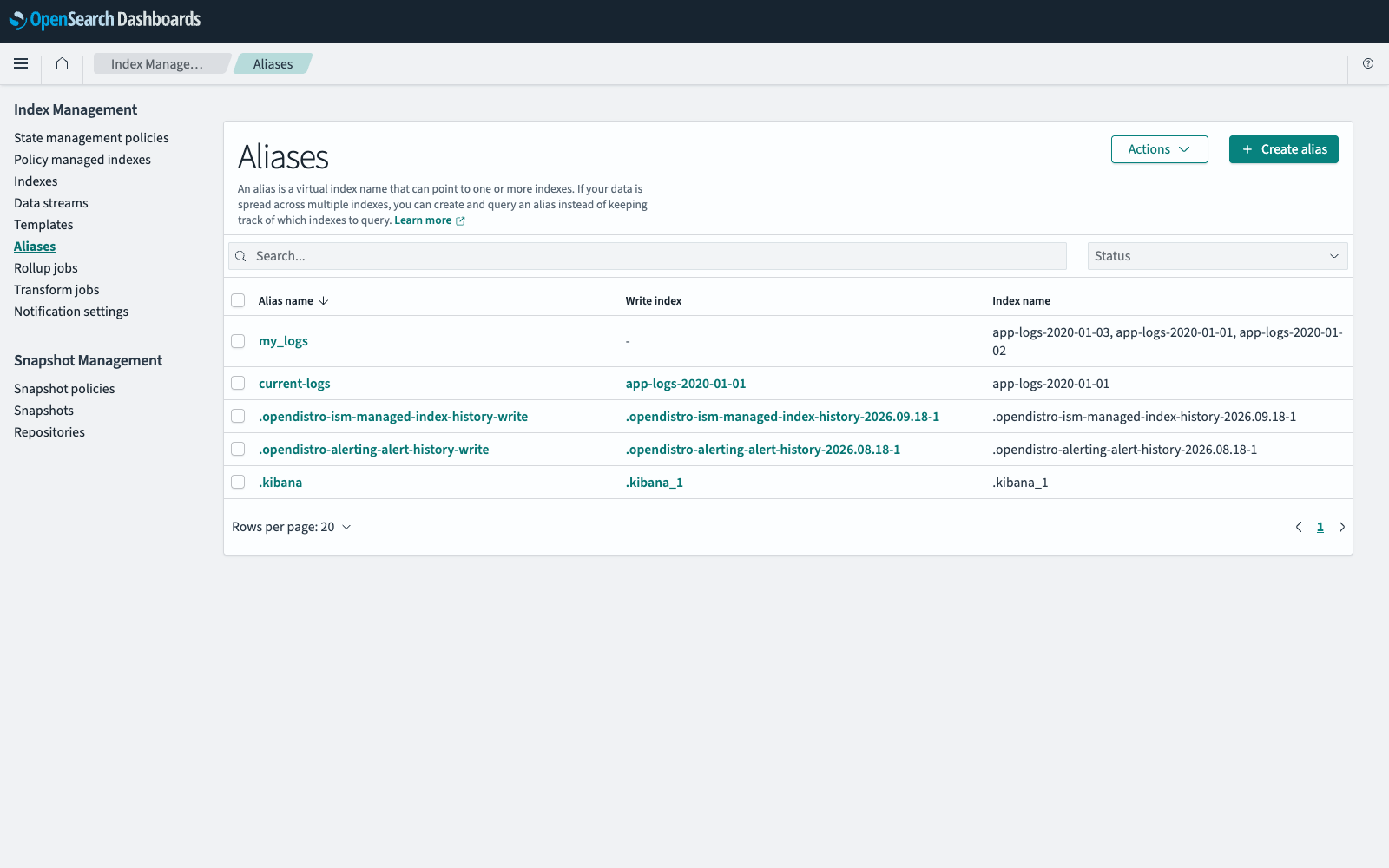Open the Actions dropdown

(1160, 149)
